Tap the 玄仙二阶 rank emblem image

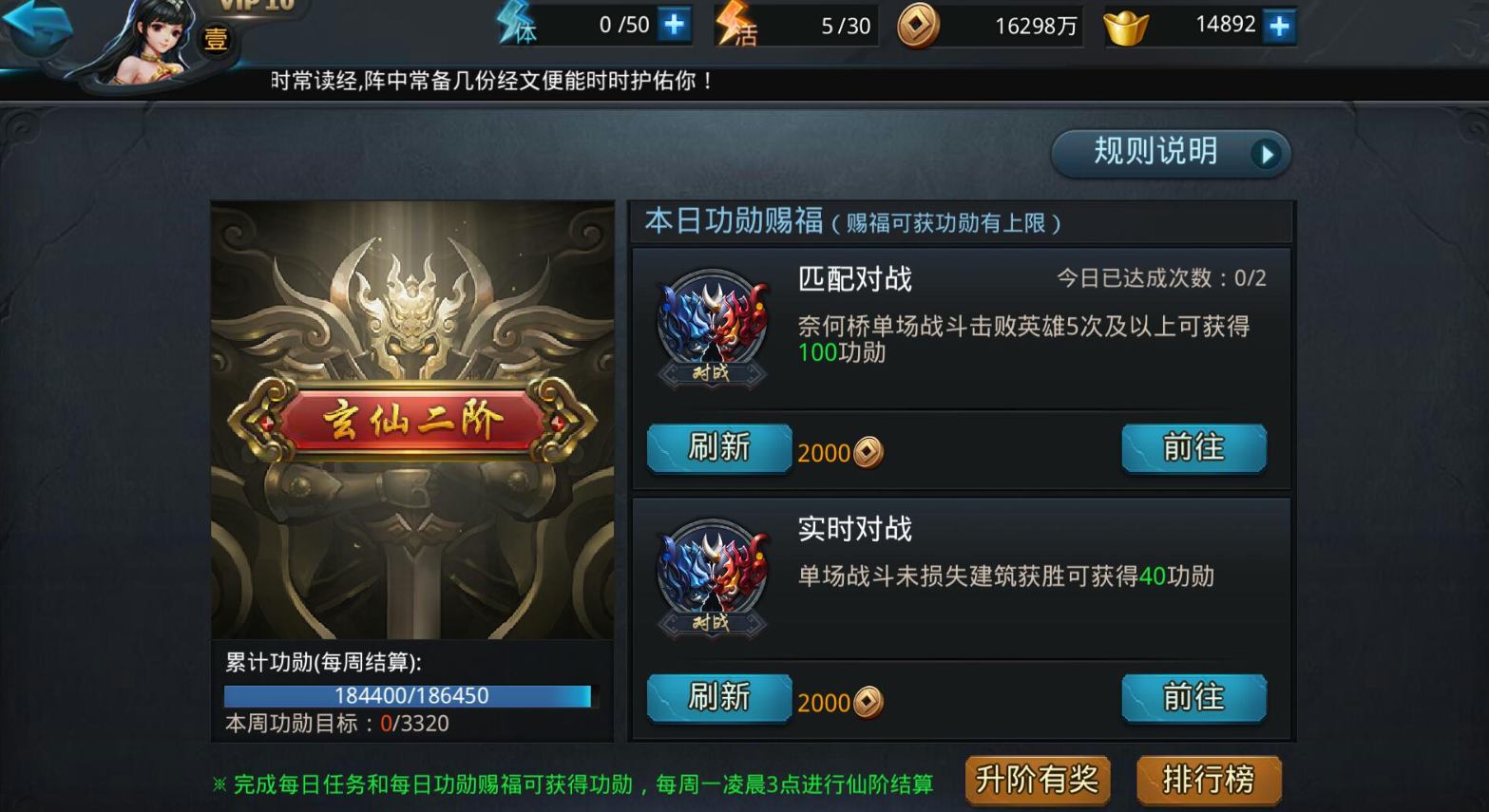pos(412,420)
